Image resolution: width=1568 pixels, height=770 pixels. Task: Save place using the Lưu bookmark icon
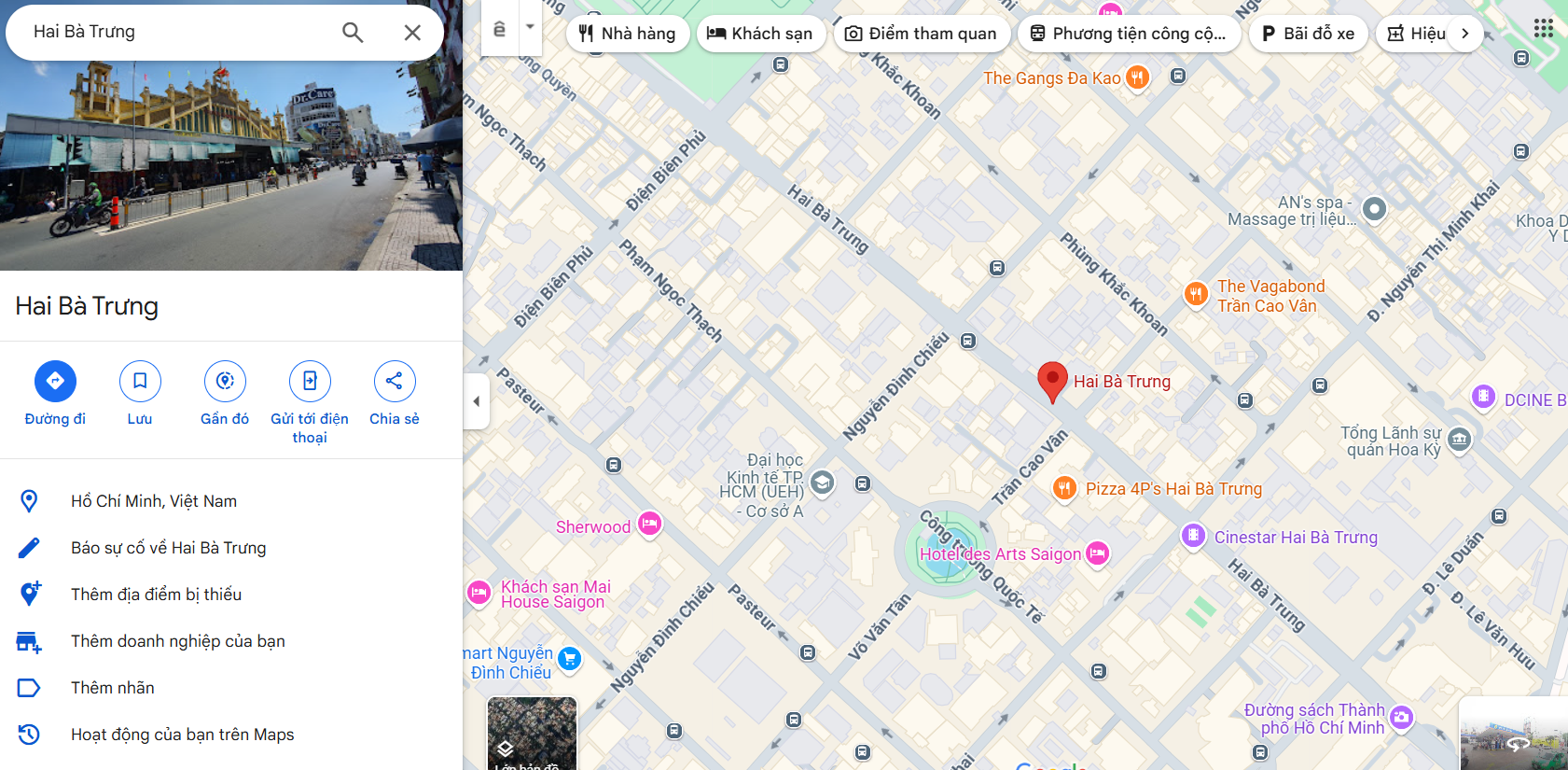click(140, 381)
